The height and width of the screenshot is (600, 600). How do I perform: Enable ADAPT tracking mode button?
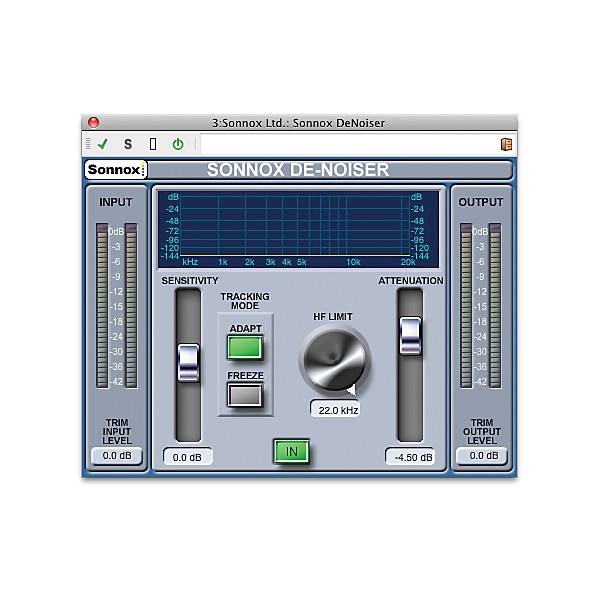[245, 347]
